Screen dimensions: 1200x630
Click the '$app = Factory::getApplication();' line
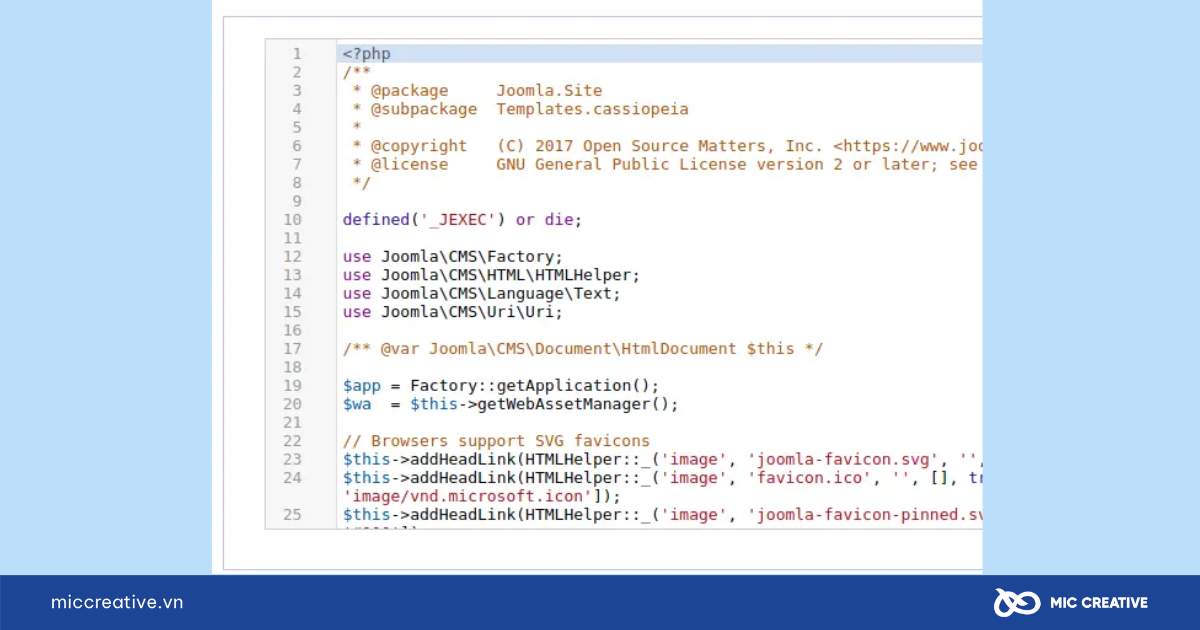tap(501, 385)
